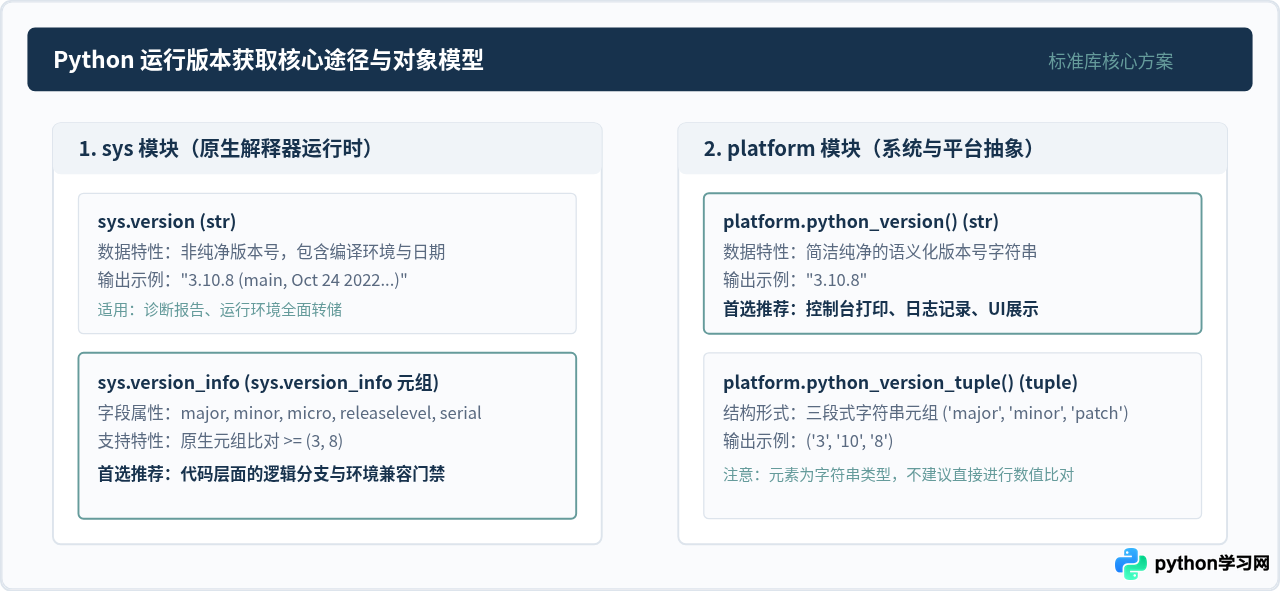
Task: Select the title 'Python 运行版本获取核心途径与对象模型'
Action: pos(268,60)
